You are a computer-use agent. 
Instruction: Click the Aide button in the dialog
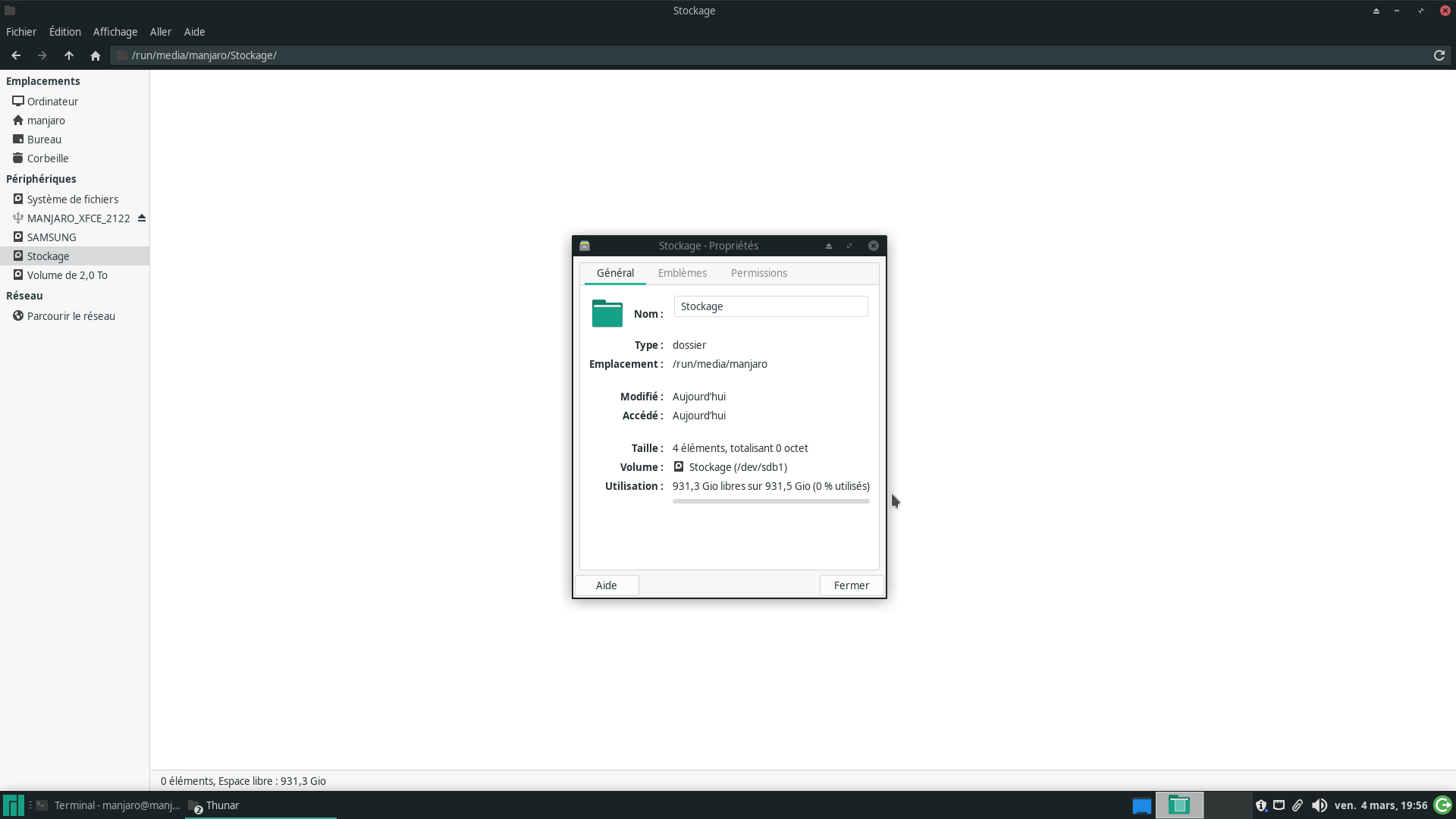click(x=606, y=585)
